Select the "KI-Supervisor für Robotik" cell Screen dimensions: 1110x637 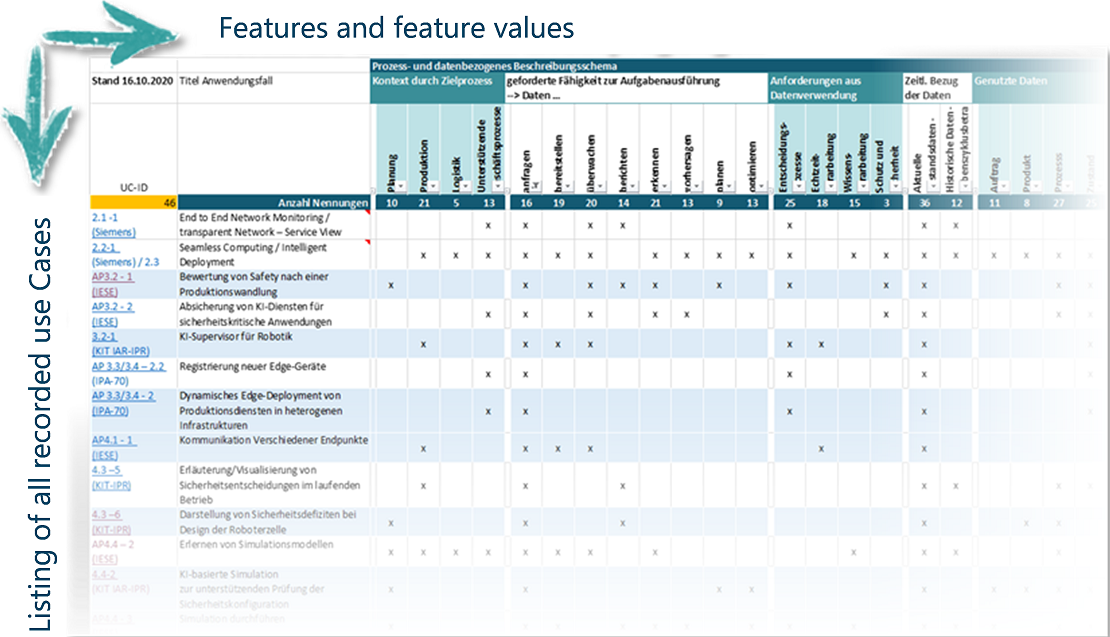pyautogui.click(x=273, y=344)
